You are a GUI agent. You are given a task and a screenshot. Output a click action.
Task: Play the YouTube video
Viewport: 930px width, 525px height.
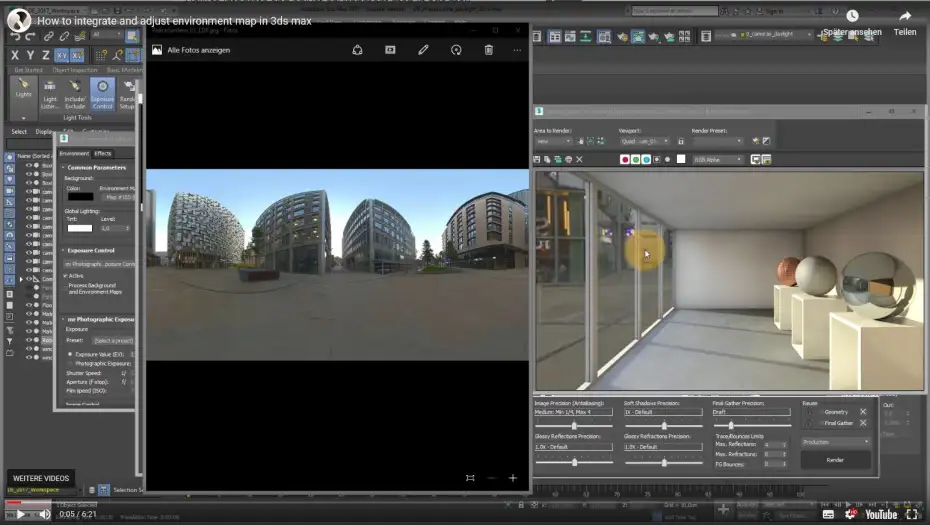(x=21, y=514)
